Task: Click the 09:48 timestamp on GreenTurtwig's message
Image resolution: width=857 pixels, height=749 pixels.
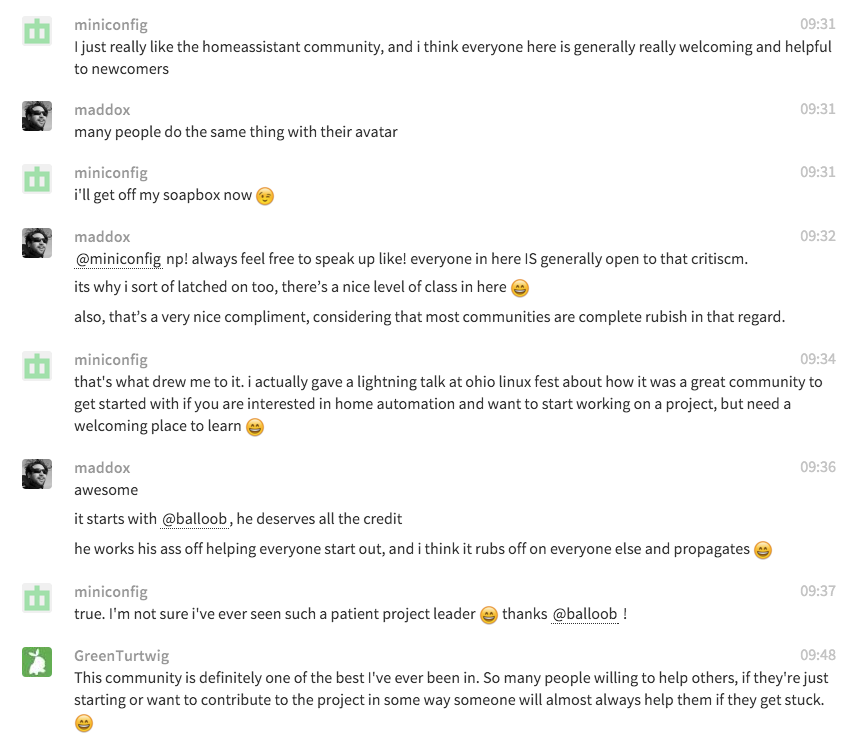Action: point(820,655)
